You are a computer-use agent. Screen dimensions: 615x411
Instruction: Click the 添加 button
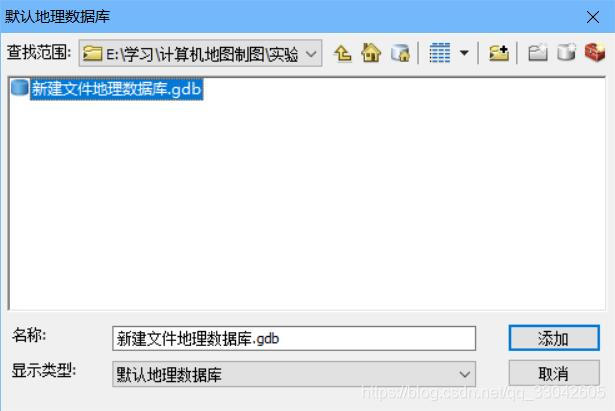click(x=554, y=338)
